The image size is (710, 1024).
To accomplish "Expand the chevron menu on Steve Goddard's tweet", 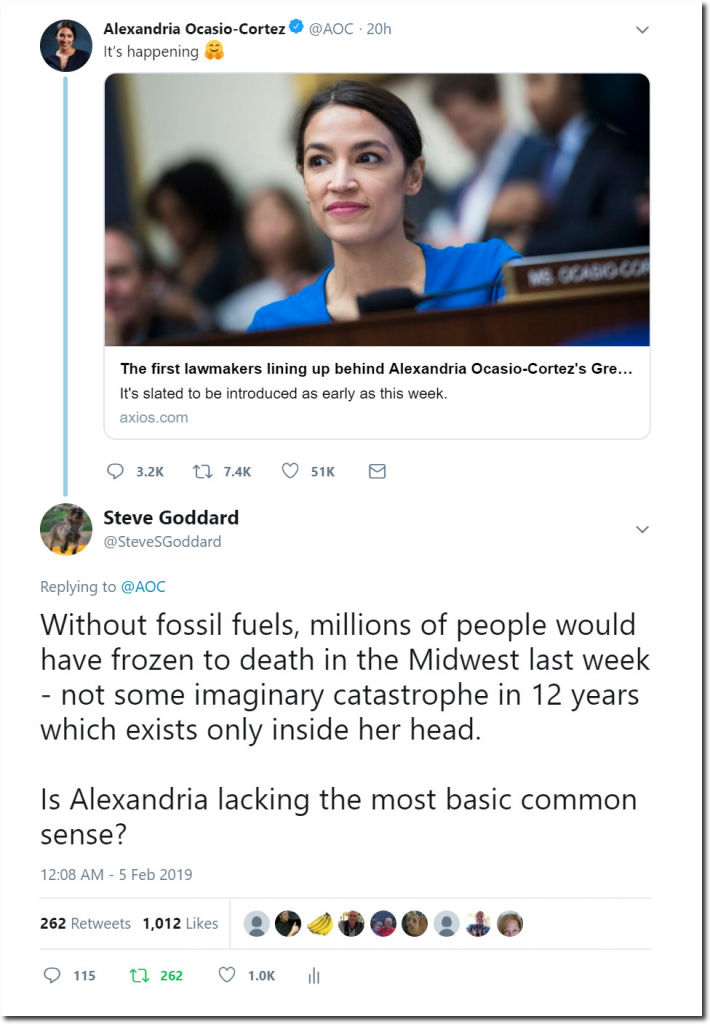I will point(642,529).
